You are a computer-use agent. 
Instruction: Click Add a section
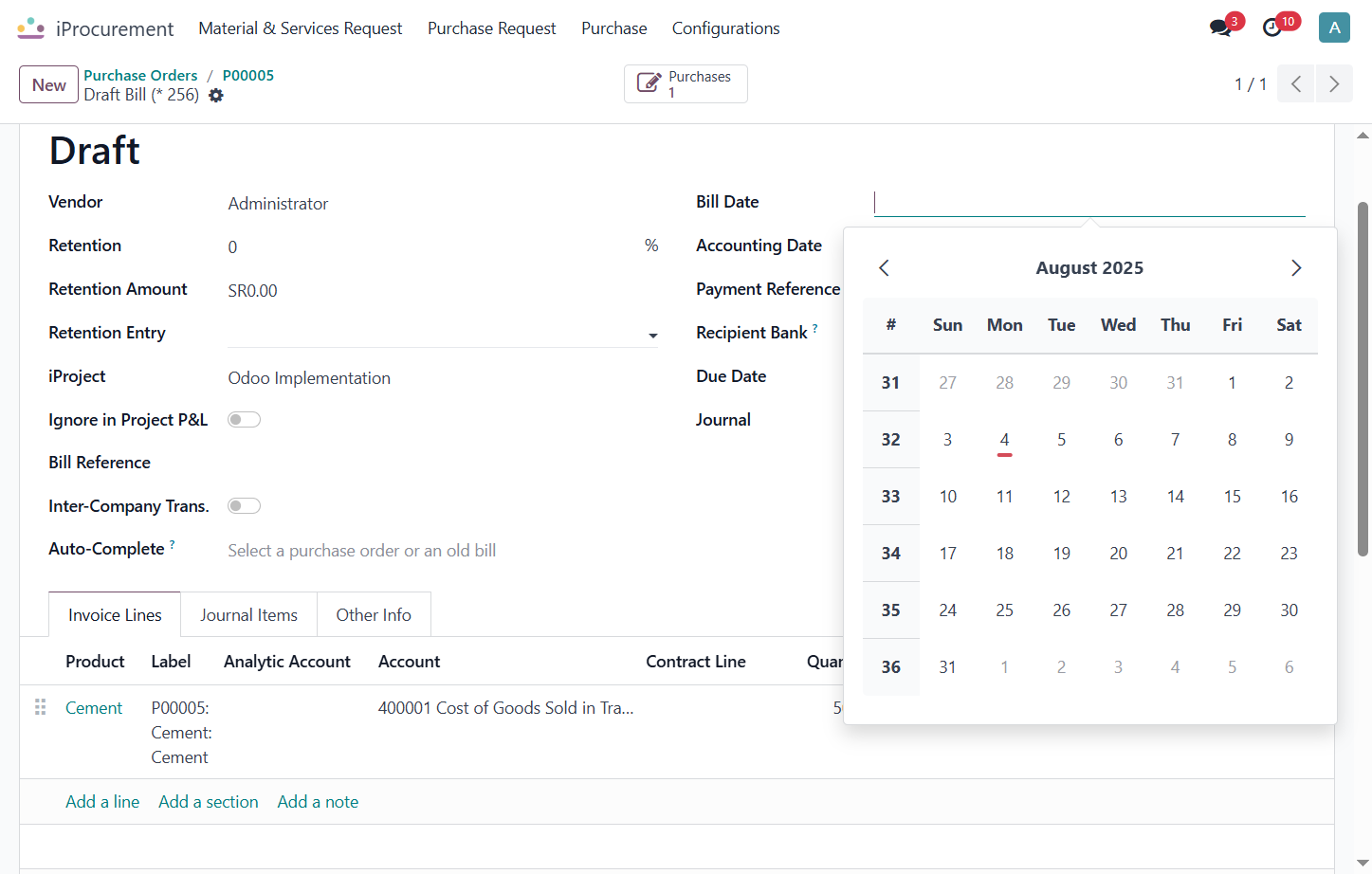pos(209,802)
